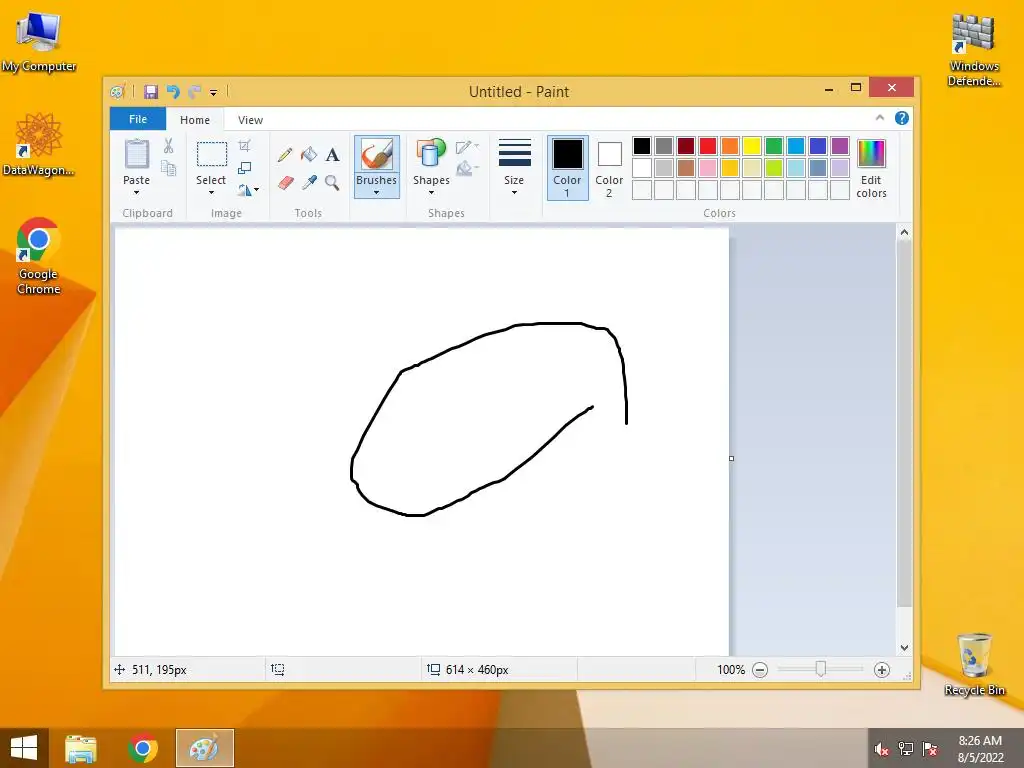
Task: Open Google Chrome desktop shortcut
Action: pyautogui.click(x=38, y=256)
